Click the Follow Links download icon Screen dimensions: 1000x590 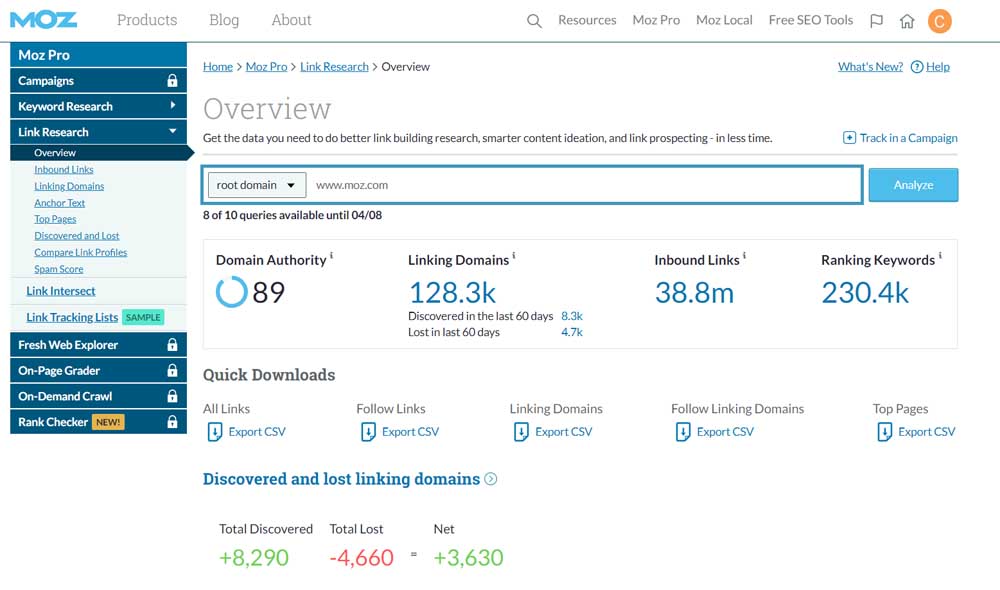coord(368,432)
